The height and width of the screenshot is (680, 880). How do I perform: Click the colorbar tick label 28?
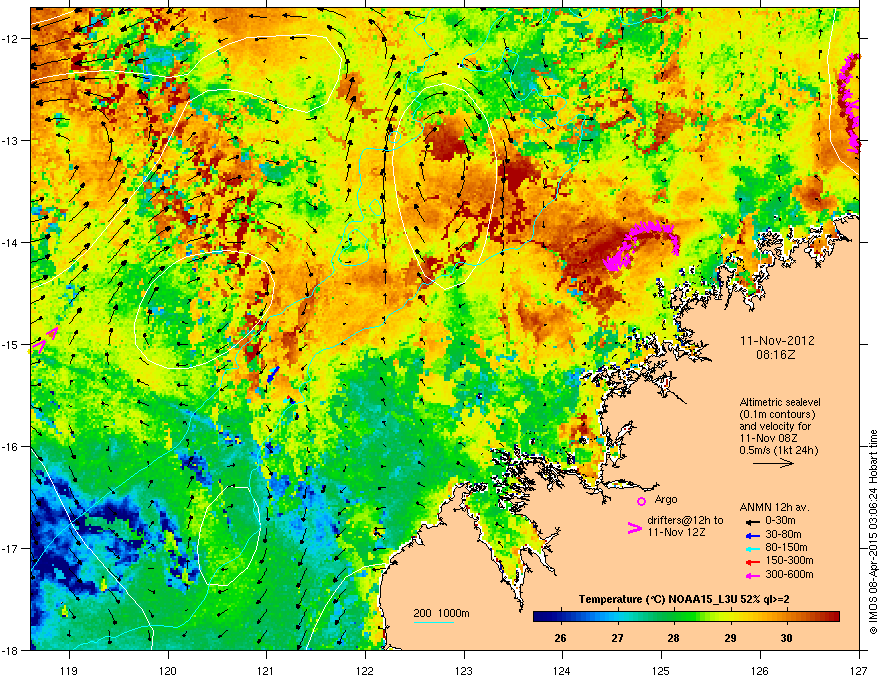pos(673,638)
